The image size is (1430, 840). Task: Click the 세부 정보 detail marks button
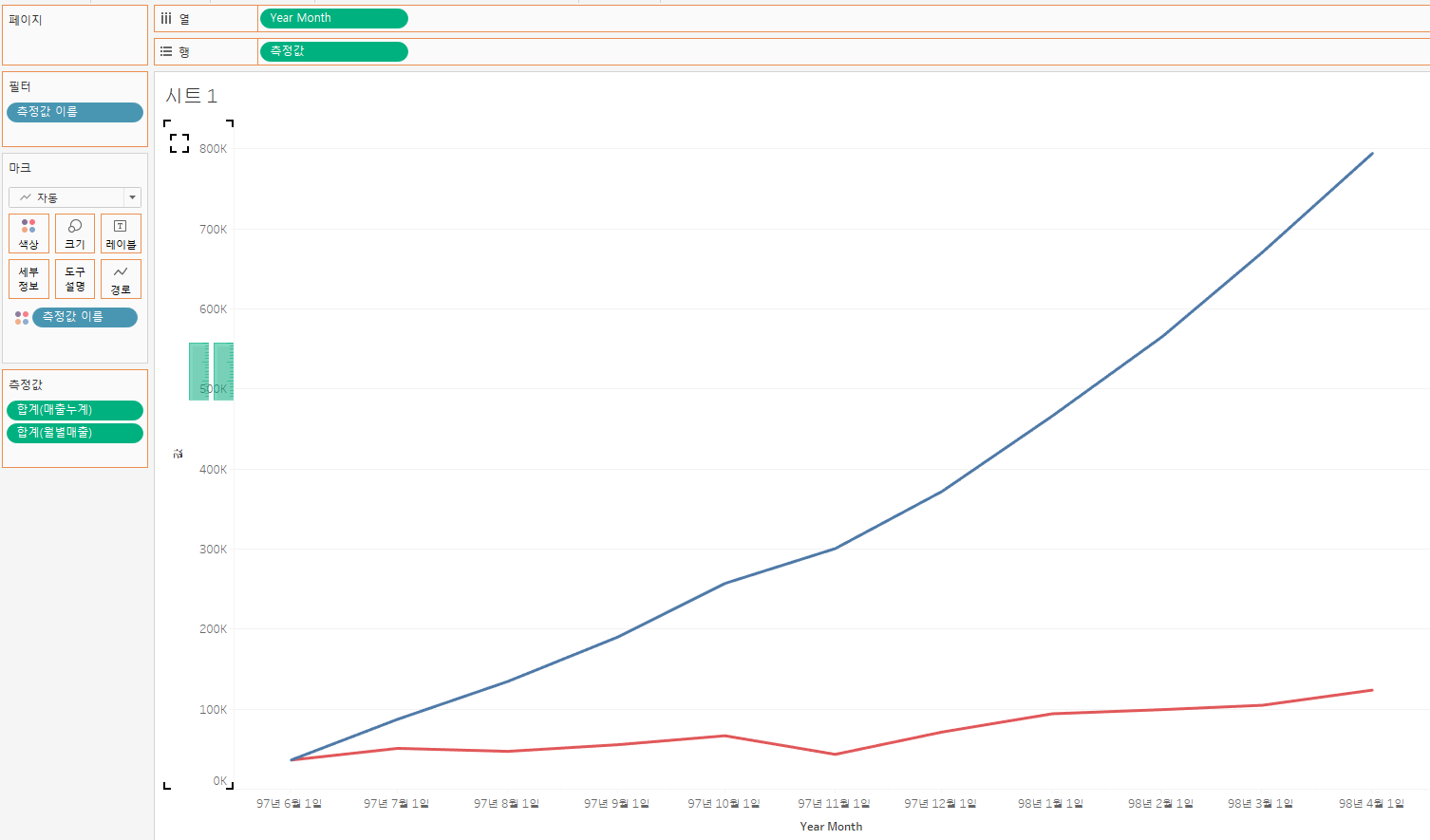pos(28,279)
